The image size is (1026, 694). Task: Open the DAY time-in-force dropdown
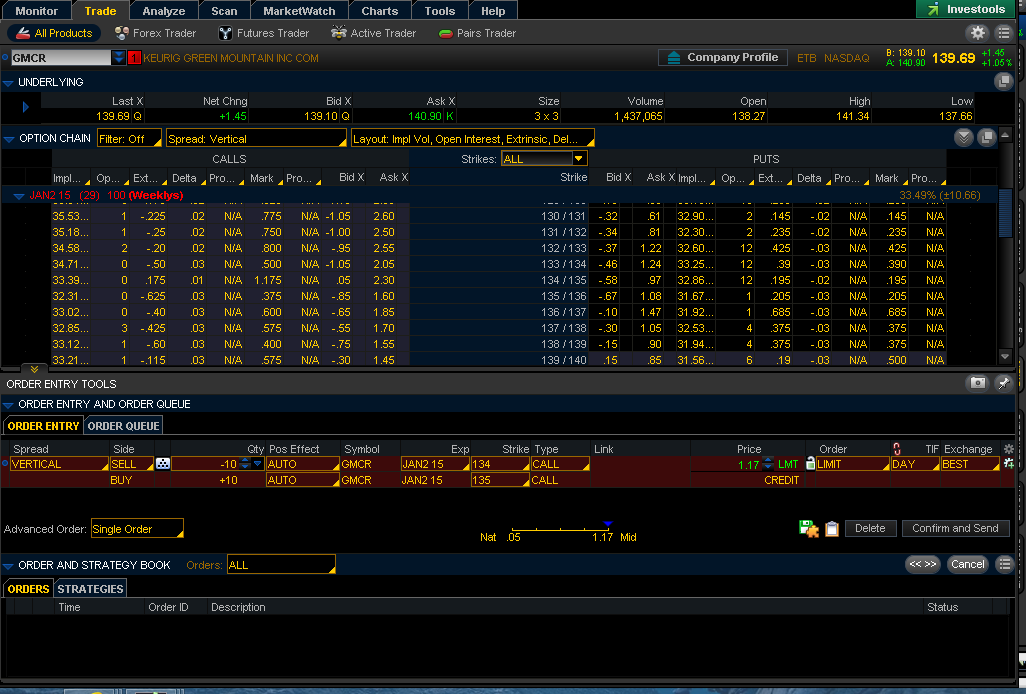(x=915, y=464)
